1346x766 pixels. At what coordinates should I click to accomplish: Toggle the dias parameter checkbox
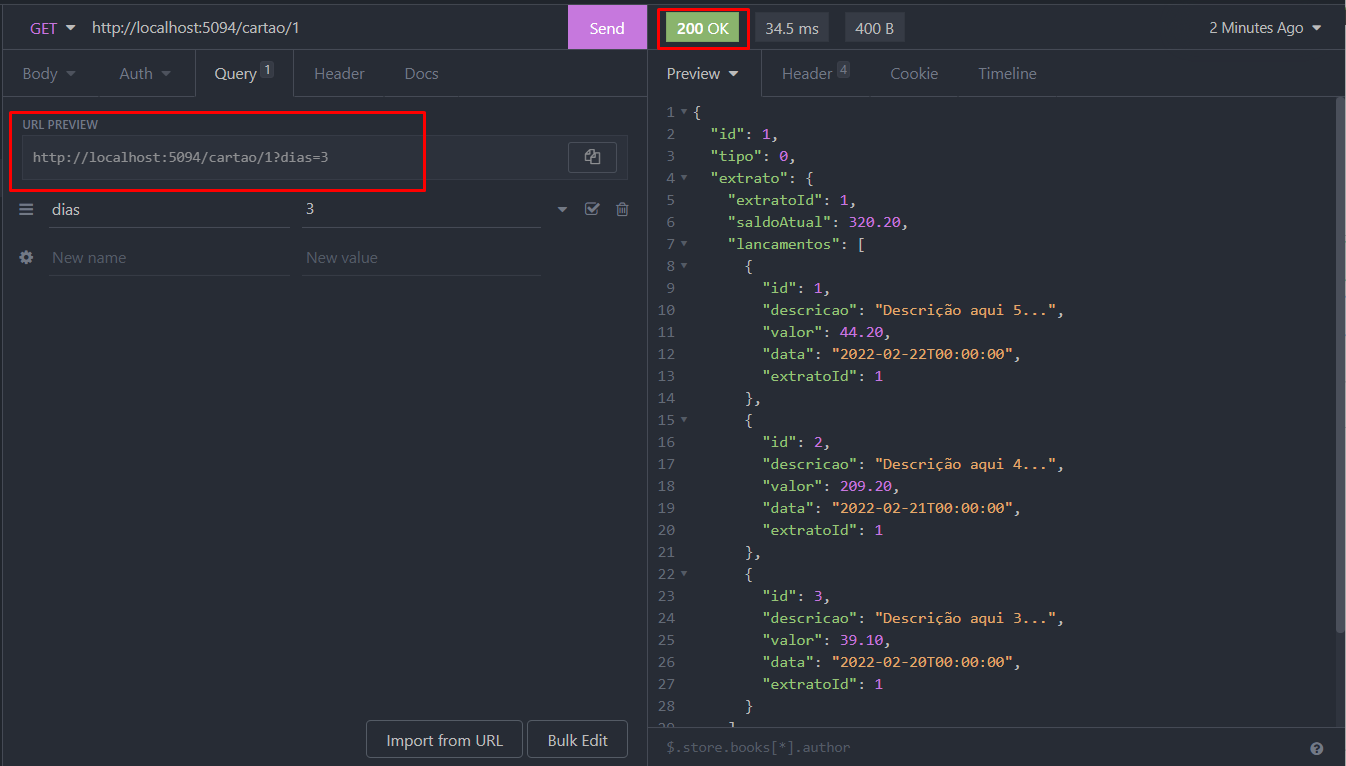pyautogui.click(x=592, y=209)
